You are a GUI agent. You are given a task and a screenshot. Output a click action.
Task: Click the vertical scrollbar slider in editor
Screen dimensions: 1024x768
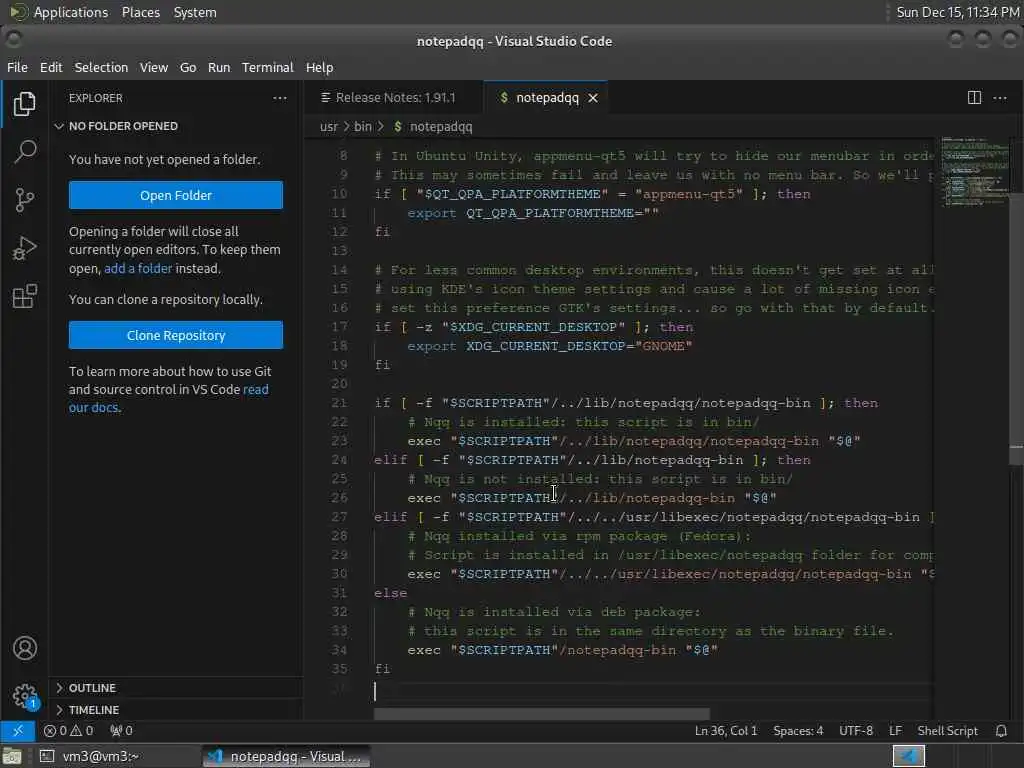(x=1016, y=330)
